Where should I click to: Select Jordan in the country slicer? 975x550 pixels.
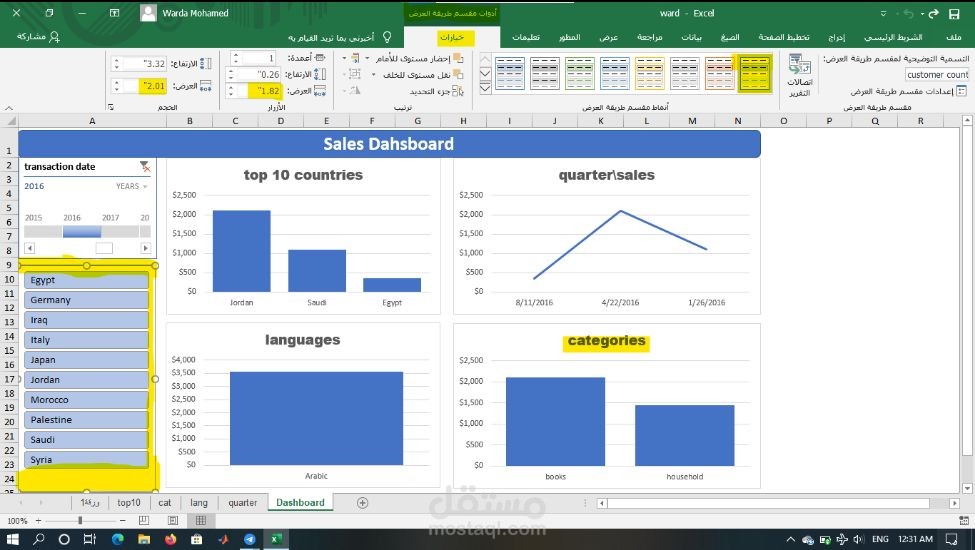[86, 380]
